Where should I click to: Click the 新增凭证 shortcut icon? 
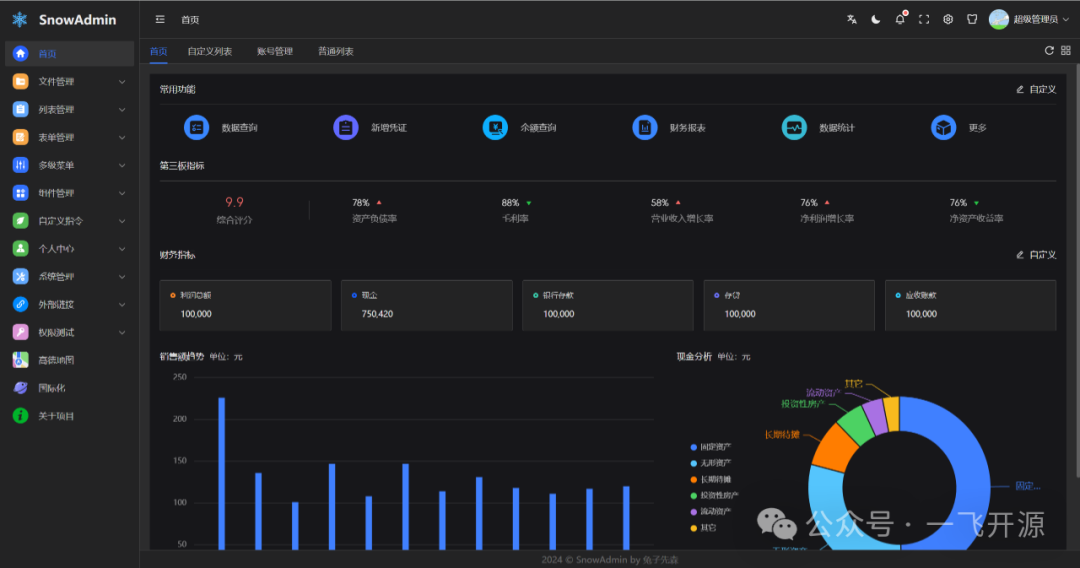(346, 128)
